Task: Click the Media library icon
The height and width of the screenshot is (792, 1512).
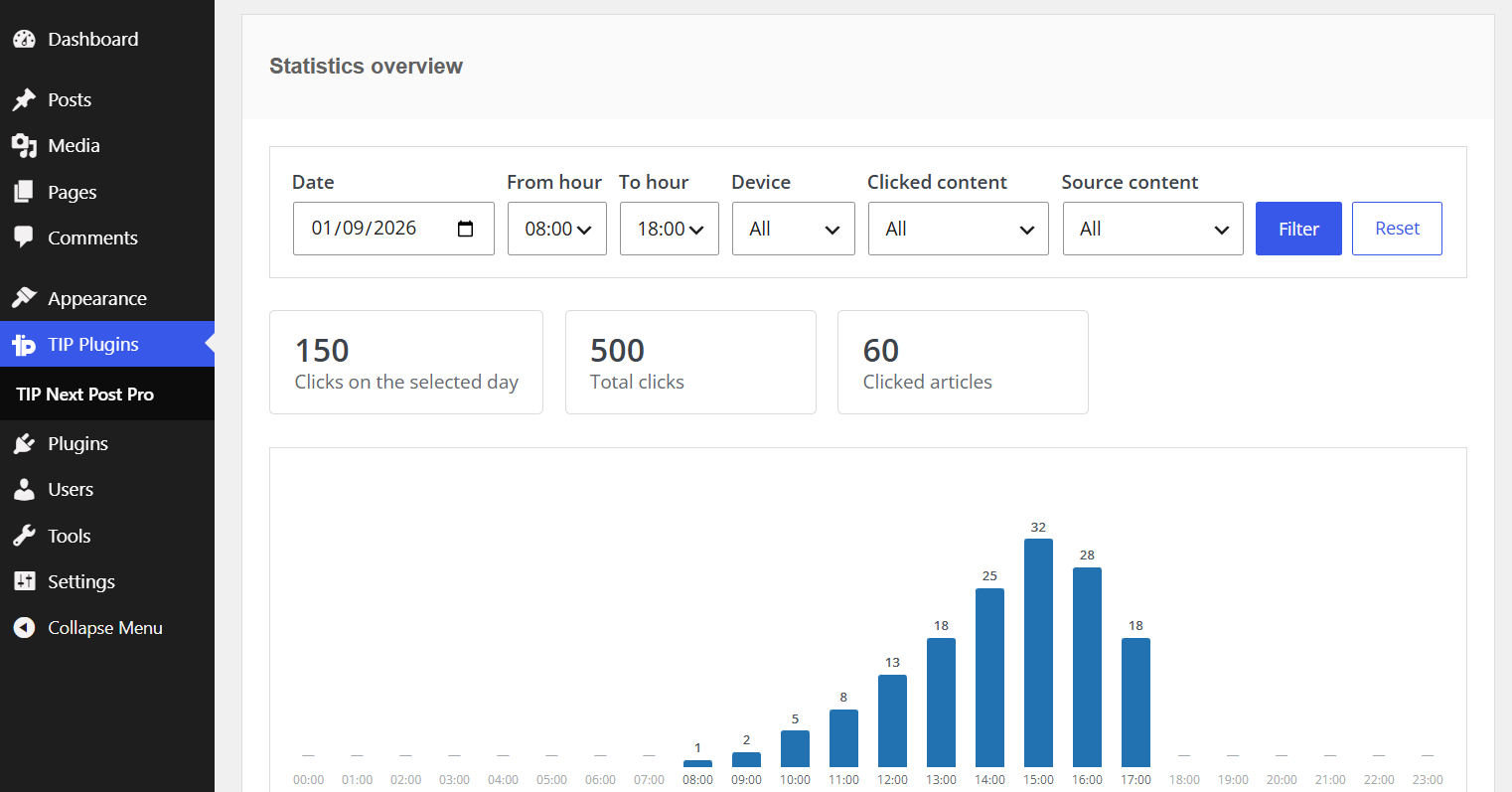Action: [x=24, y=146]
